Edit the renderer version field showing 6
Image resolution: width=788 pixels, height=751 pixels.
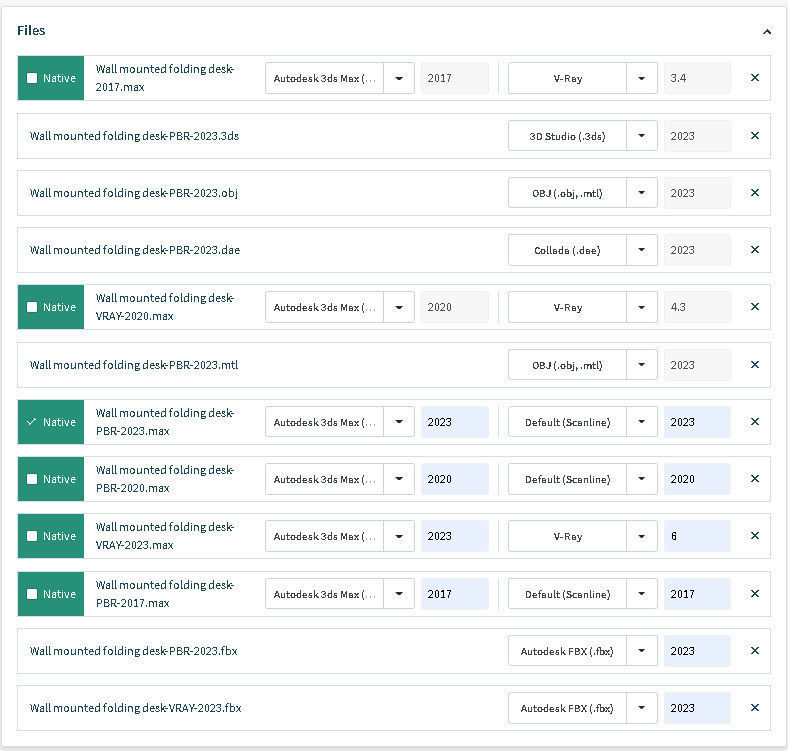coord(696,536)
